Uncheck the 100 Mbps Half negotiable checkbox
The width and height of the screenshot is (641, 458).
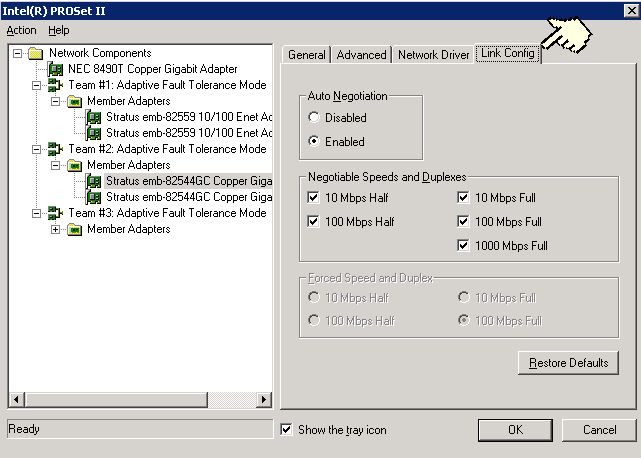313,222
